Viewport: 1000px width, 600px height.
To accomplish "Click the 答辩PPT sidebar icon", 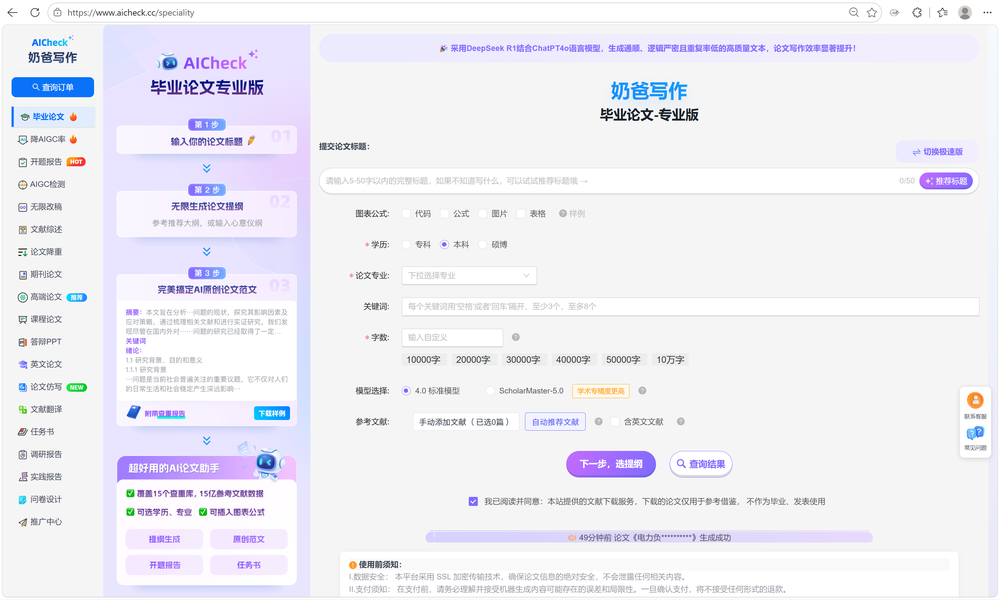I will click(22, 342).
